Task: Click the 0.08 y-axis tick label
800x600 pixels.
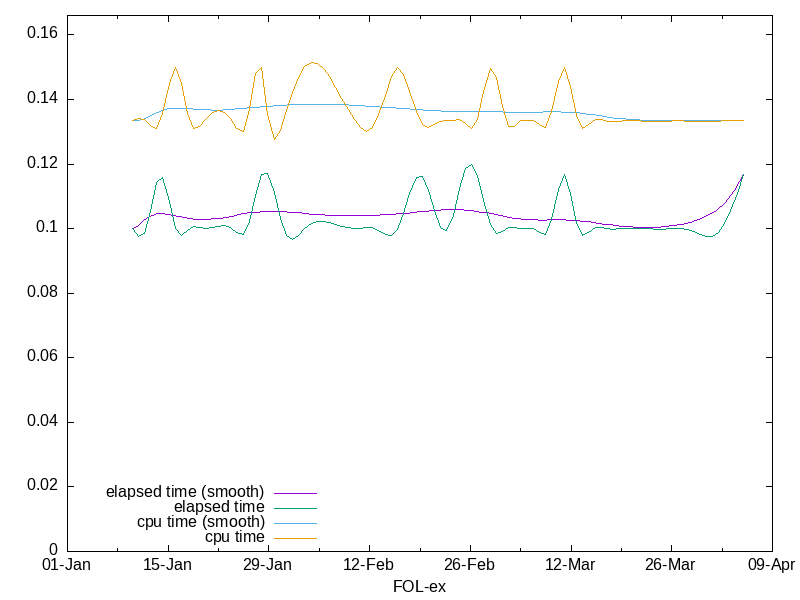Action: 43,293
